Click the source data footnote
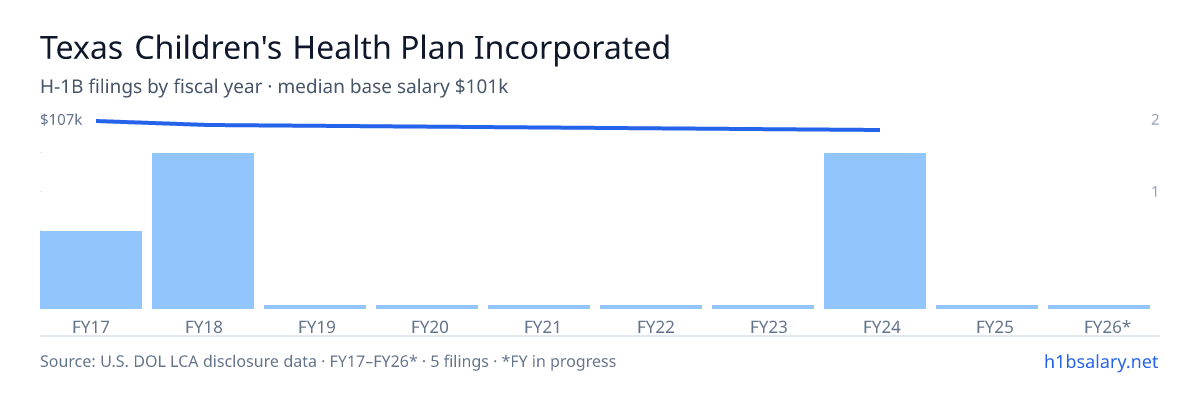Image resolution: width=1200 pixels, height=400 pixels. tap(328, 361)
